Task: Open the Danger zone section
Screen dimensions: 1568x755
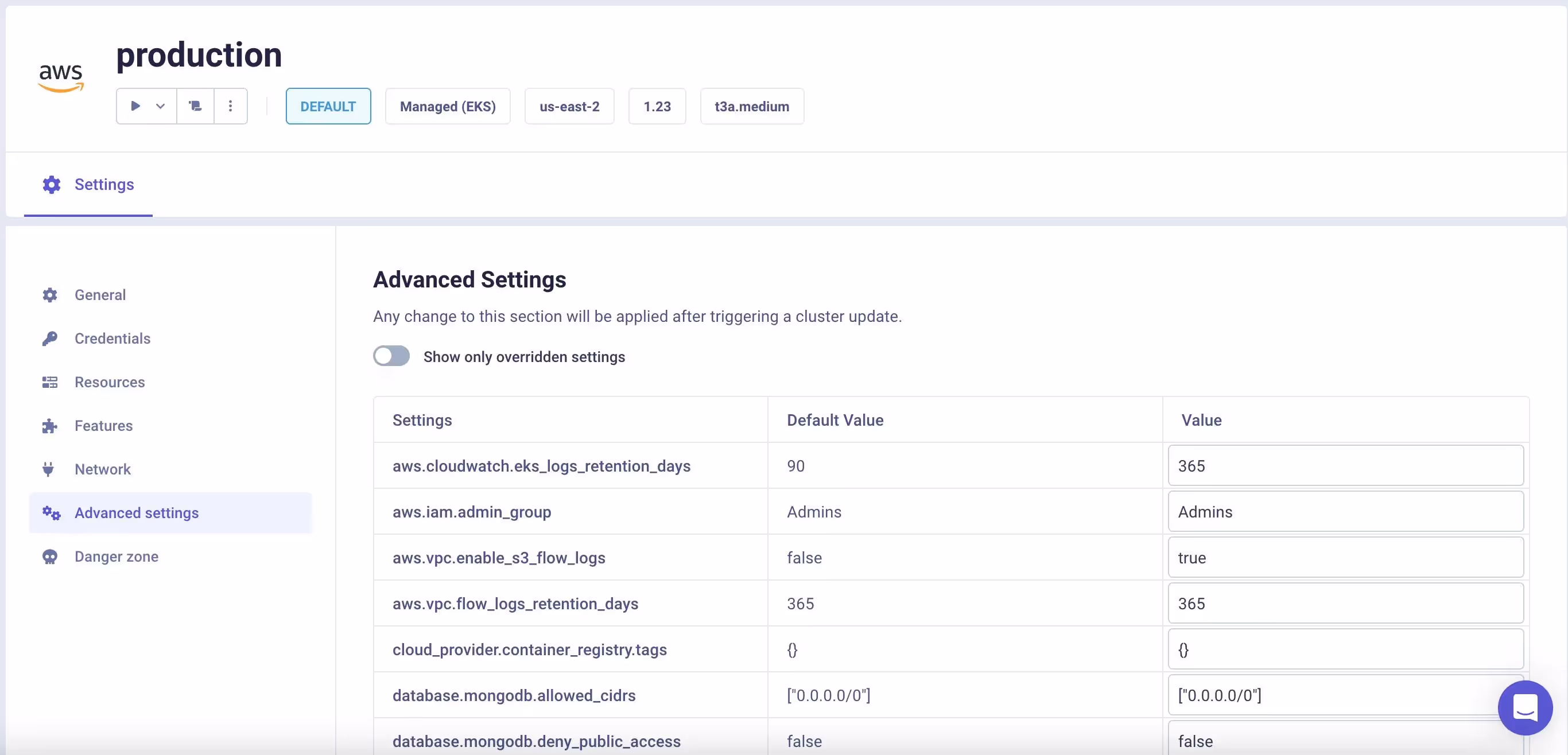Action: [x=116, y=556]
